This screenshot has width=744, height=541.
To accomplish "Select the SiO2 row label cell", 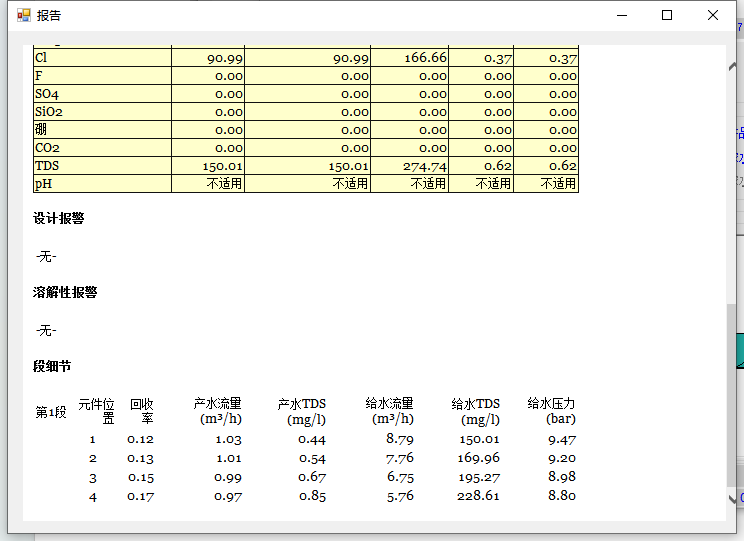I will pyautogui.click(x=49, y=112).
